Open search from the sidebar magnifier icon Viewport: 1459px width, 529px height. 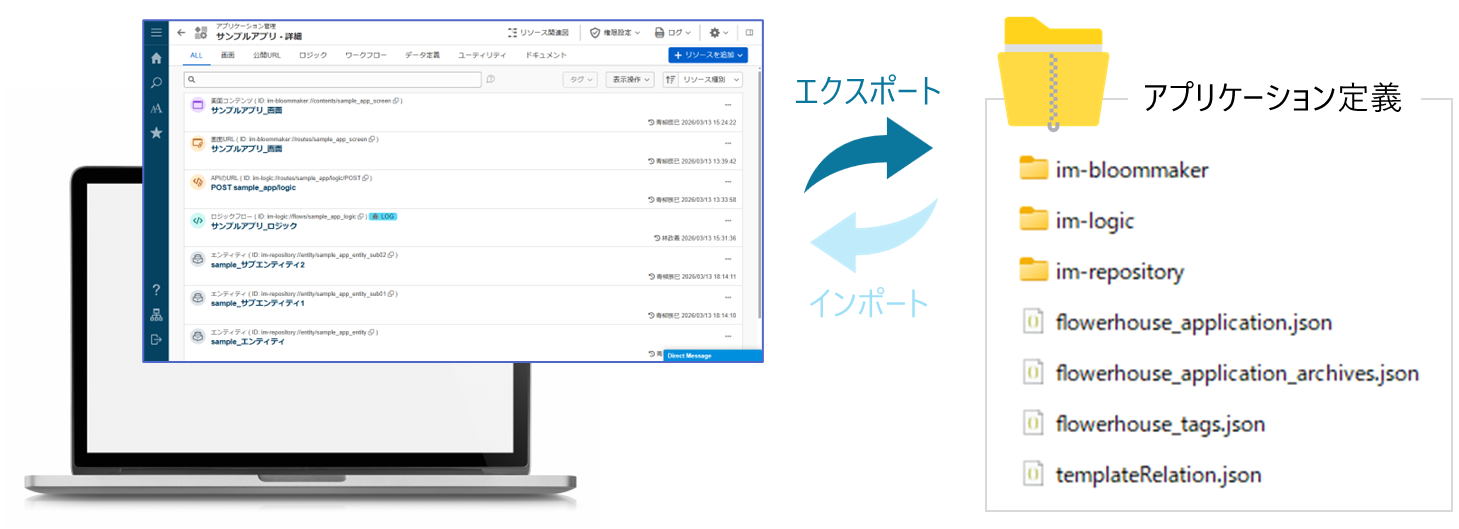[x=156, y=83]
